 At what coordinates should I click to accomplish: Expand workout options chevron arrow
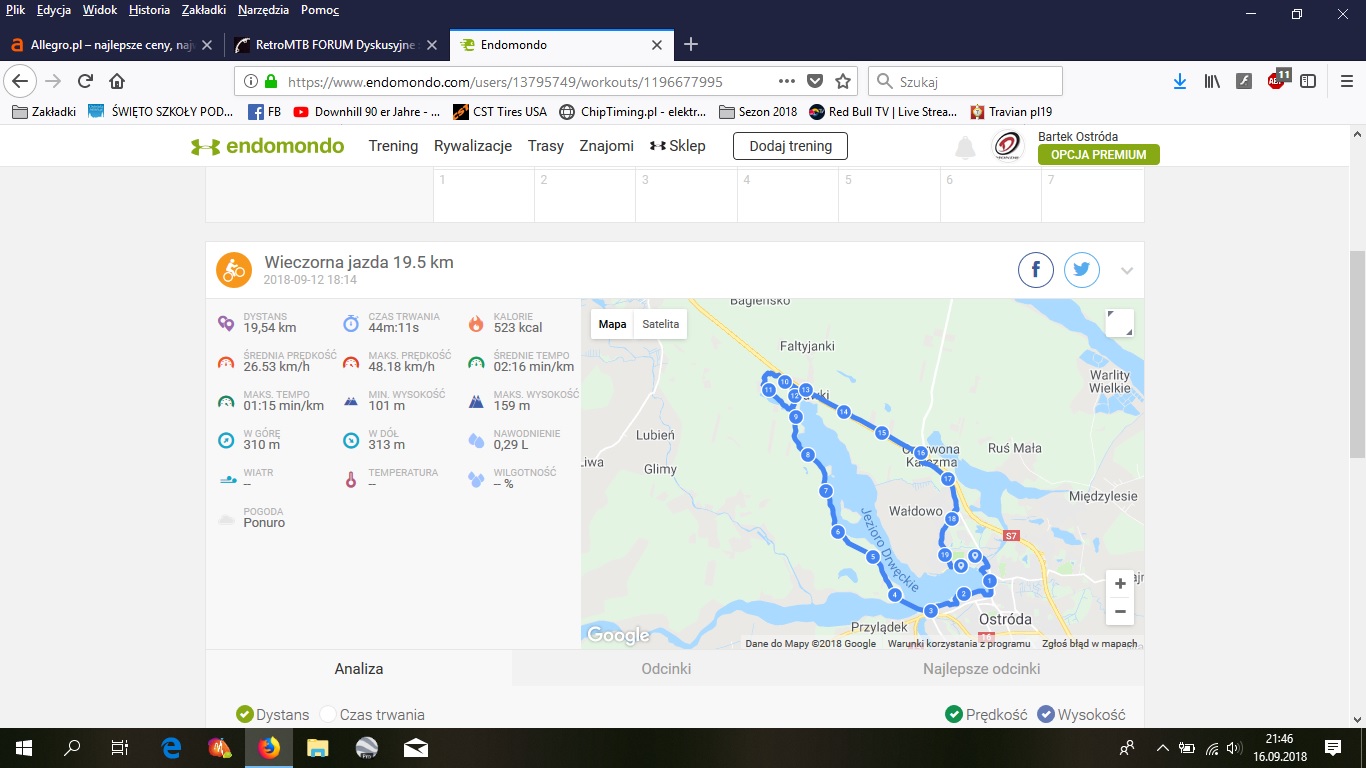1127,271
